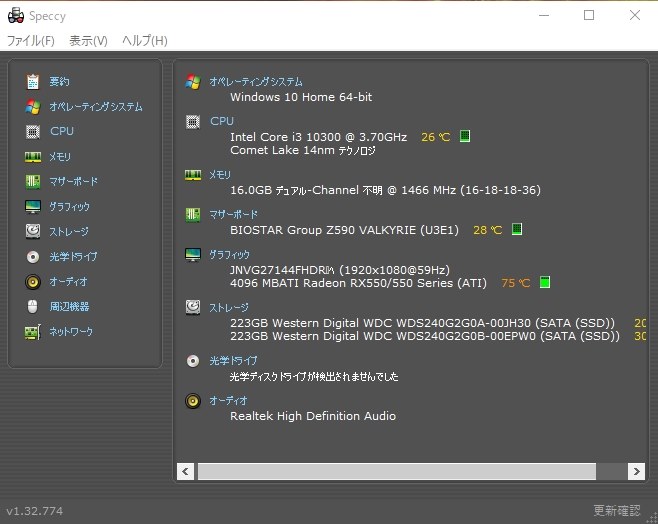
Task: Click the Speccy app icon in title bar
Action: [x=16, y=16]
